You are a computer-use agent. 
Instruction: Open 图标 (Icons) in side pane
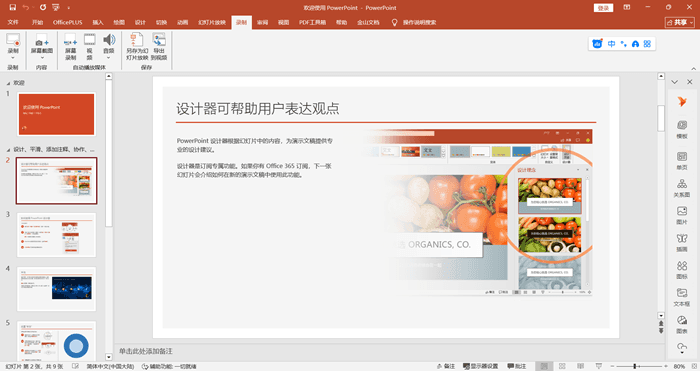(x=682, y=270)
